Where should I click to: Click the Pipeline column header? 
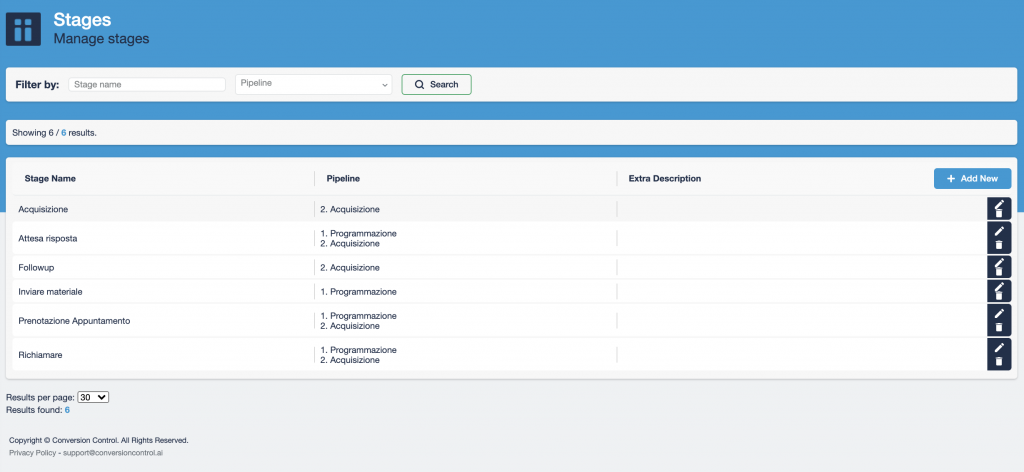point(343,179)
